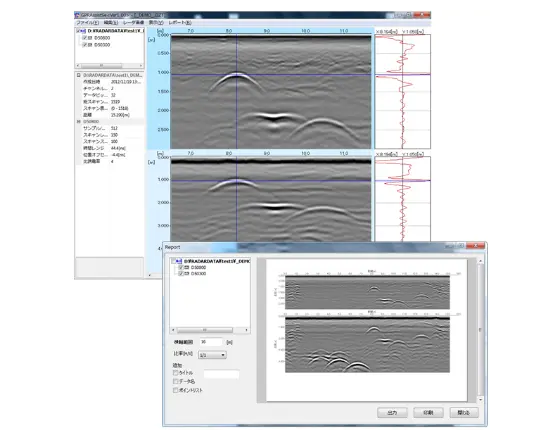The height and width of the screenshot is (440, 560).
Task: Open the 比率 ratio dropdown in Report dialog
Action: tap(212, 355)
